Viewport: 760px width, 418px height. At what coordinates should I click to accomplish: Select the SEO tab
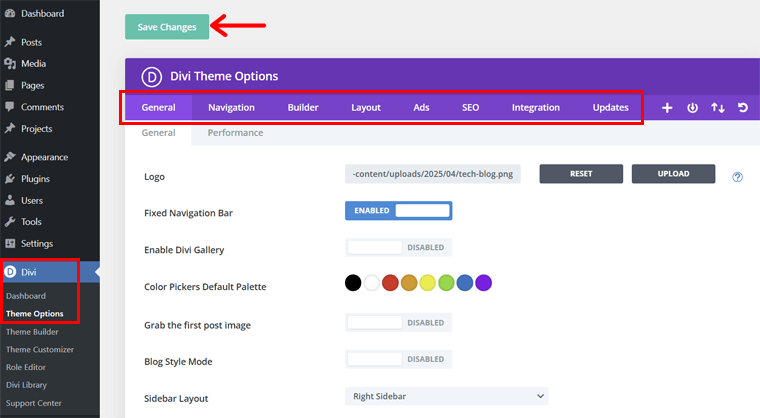pyautogui.click(x=470, y=108)
